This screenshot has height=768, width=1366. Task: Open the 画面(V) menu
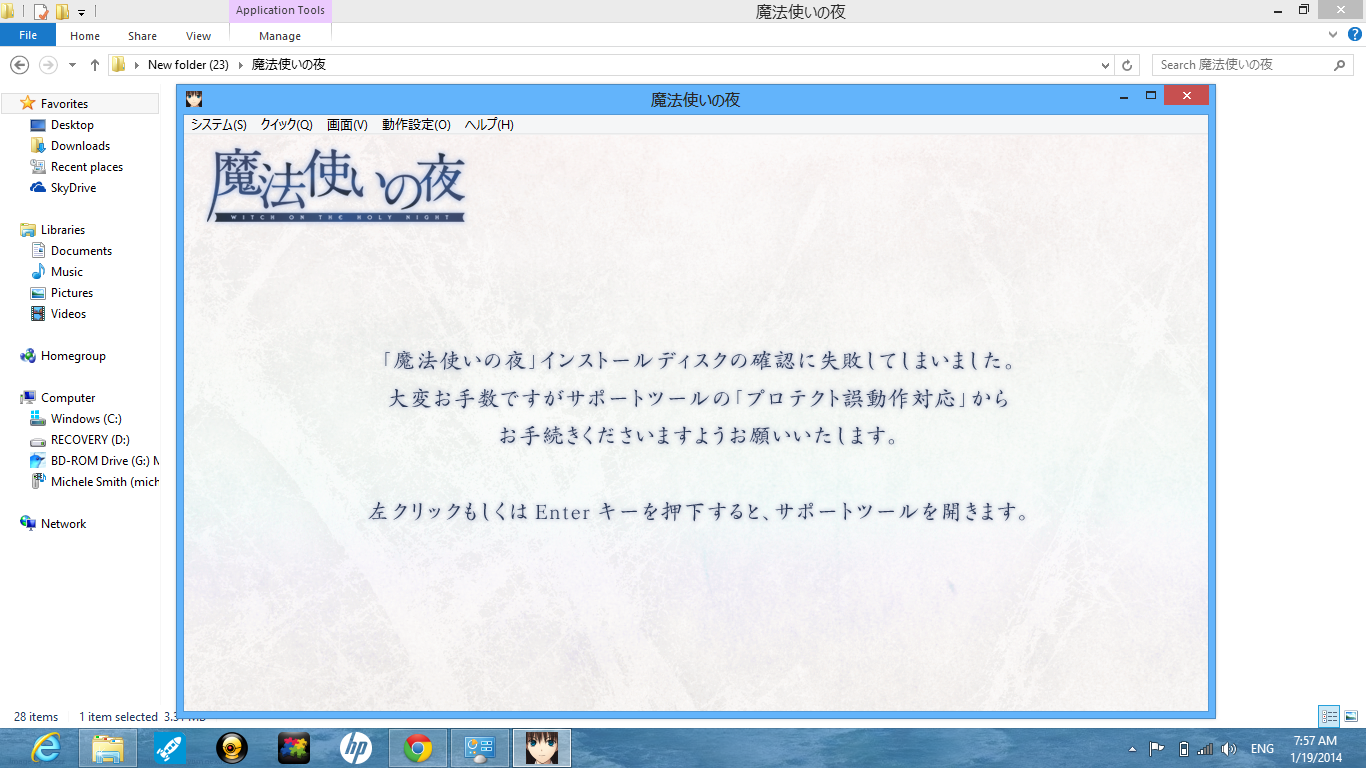(x=347, y=125)
